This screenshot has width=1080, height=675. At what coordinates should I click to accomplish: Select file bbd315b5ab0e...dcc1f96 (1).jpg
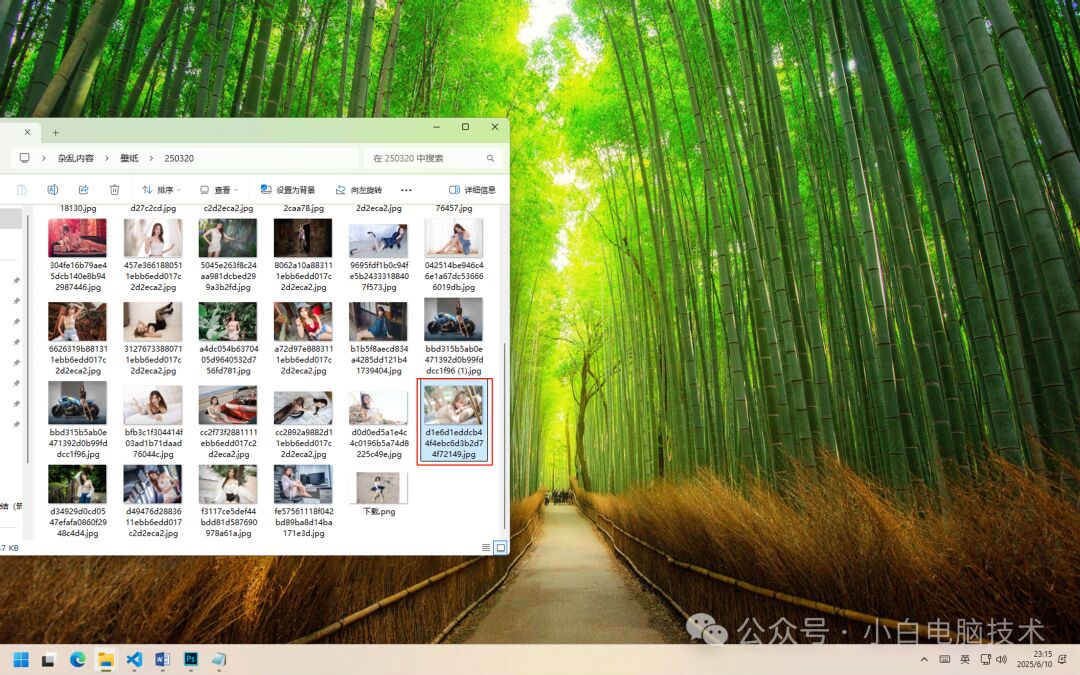[x=453, y=338]
